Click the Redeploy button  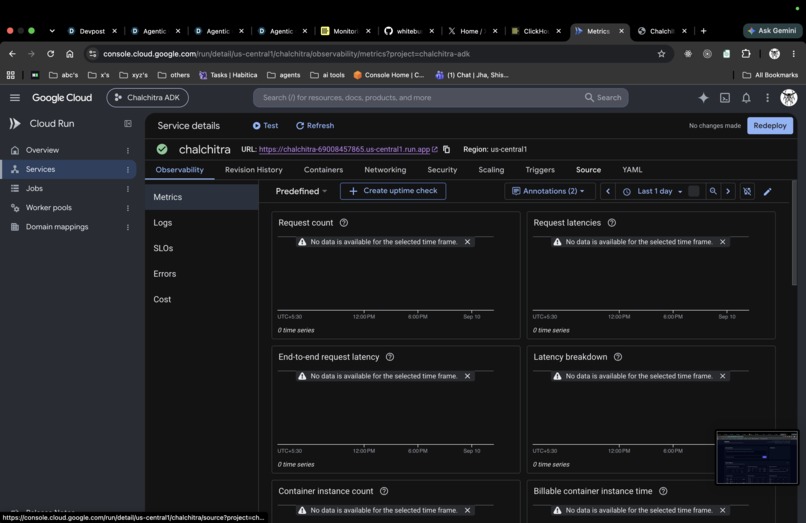point(770,125)
